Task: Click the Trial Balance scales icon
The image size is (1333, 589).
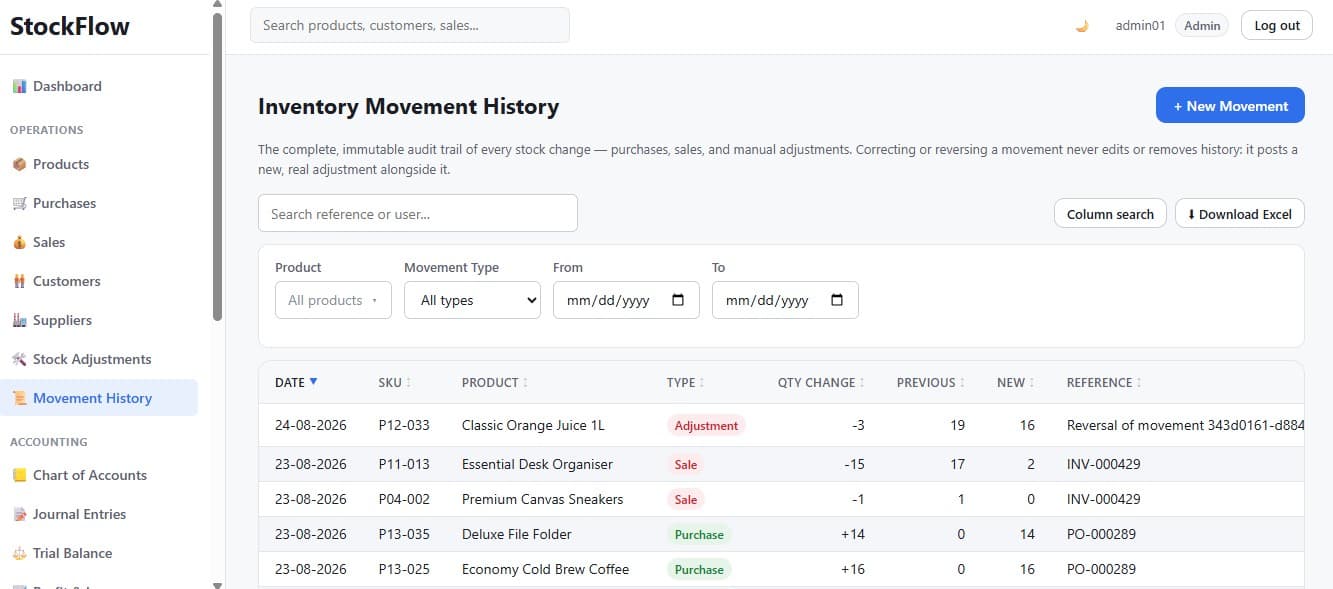Action: tap(19, 553)
